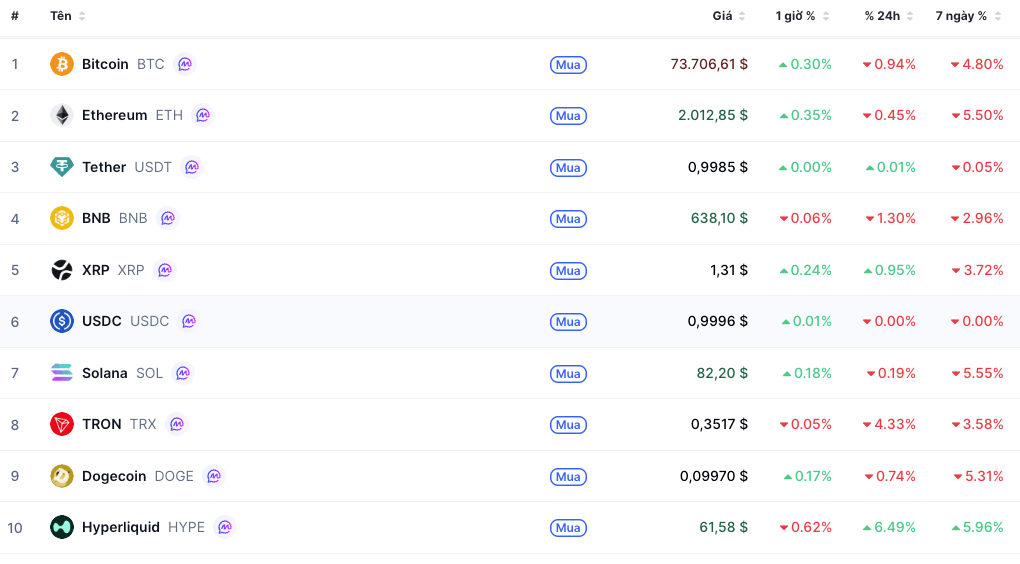Buy BNB with its Mua button
The width and height of the screenshot is (1020, 564).
[x=569, y=219]
